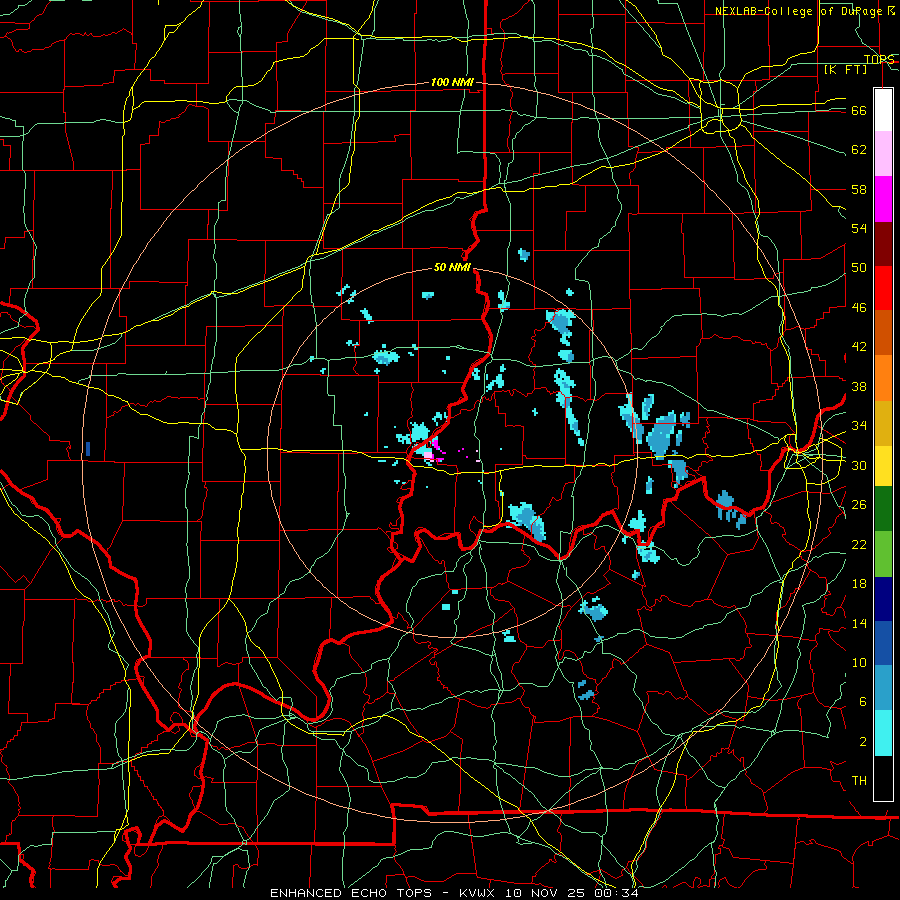Click the TOPS legend title
Image resolution: width=900 pixels, height=900 pixels.
[879, 59]
